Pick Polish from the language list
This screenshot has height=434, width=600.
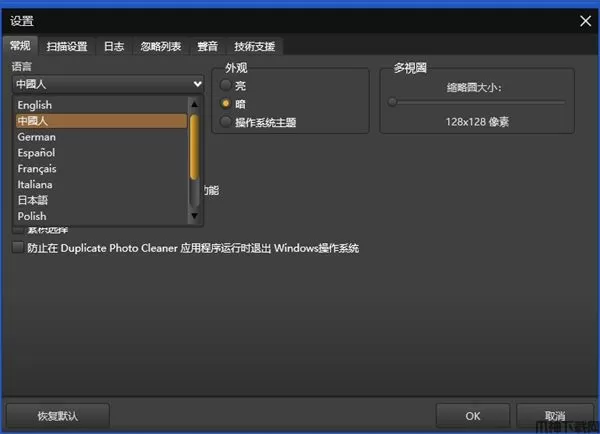(x=32, y=216)
